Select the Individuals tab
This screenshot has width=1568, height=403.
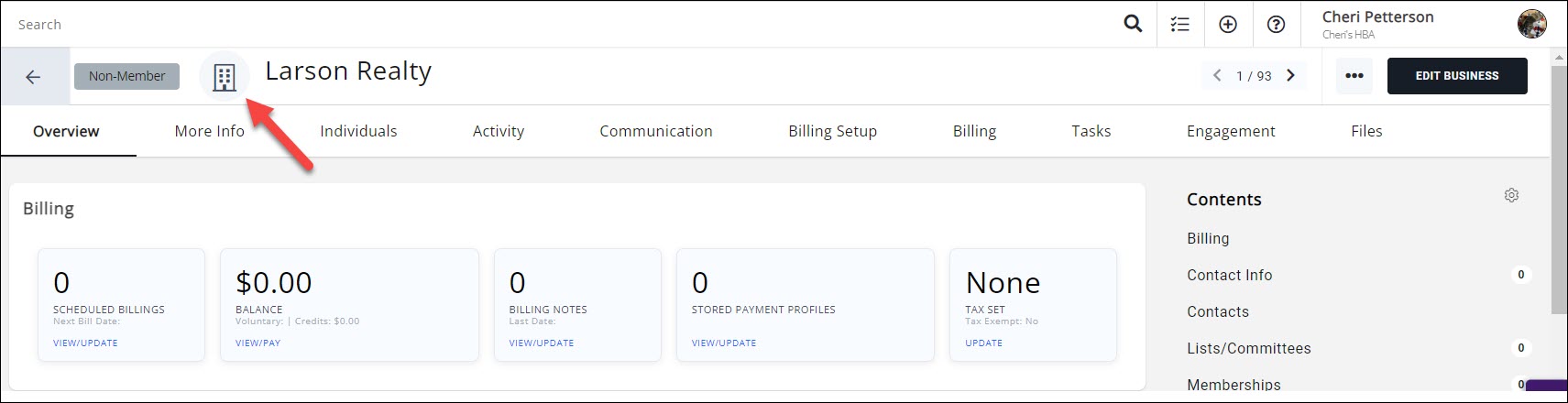point(358,131)
